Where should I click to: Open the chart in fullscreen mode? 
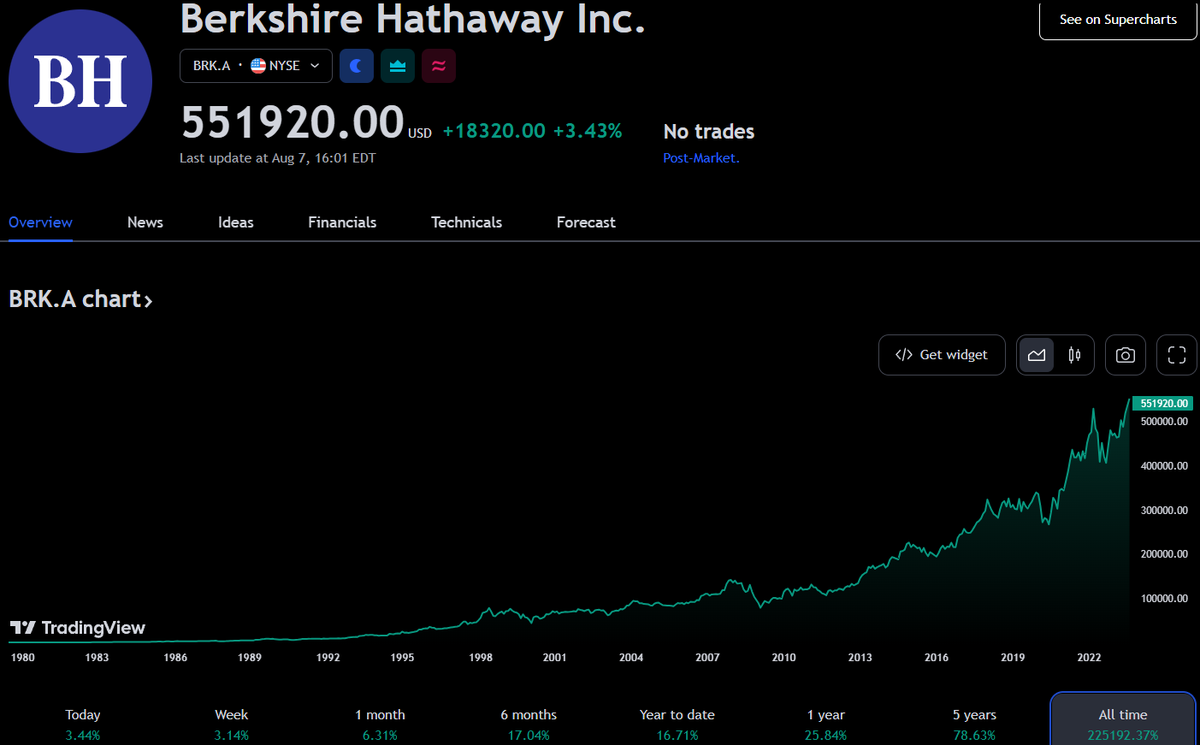coord(1176,355)
